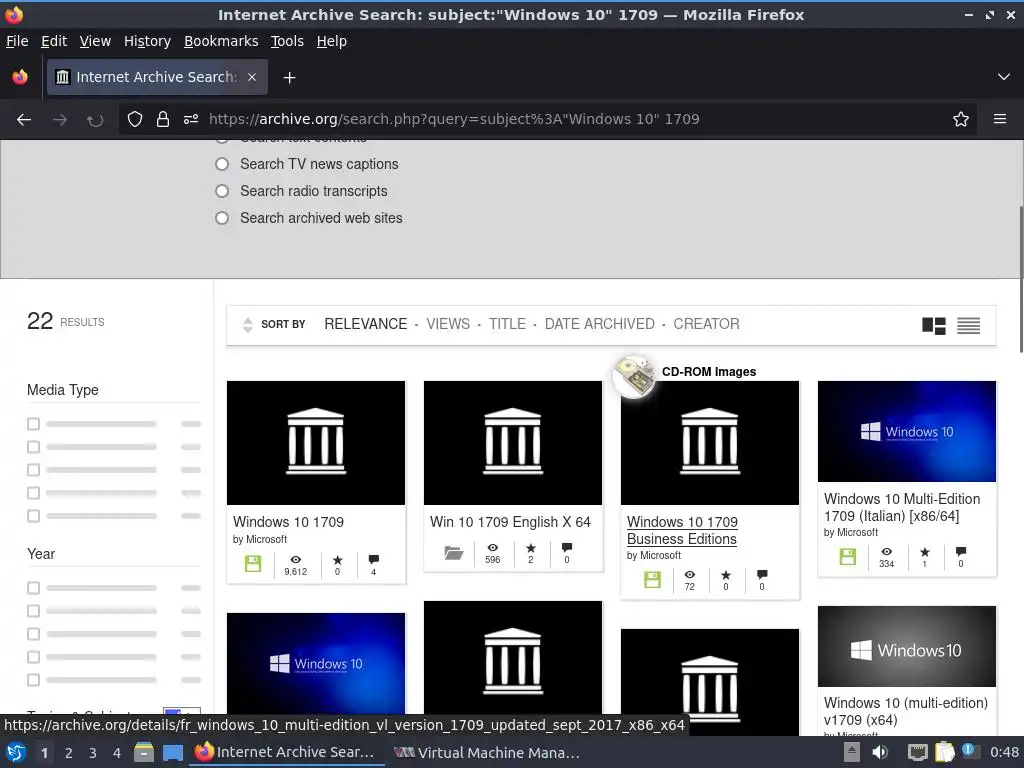1024x768 pixels.
Task: Open site permissions icon in address bar
Action: [191, 119]
